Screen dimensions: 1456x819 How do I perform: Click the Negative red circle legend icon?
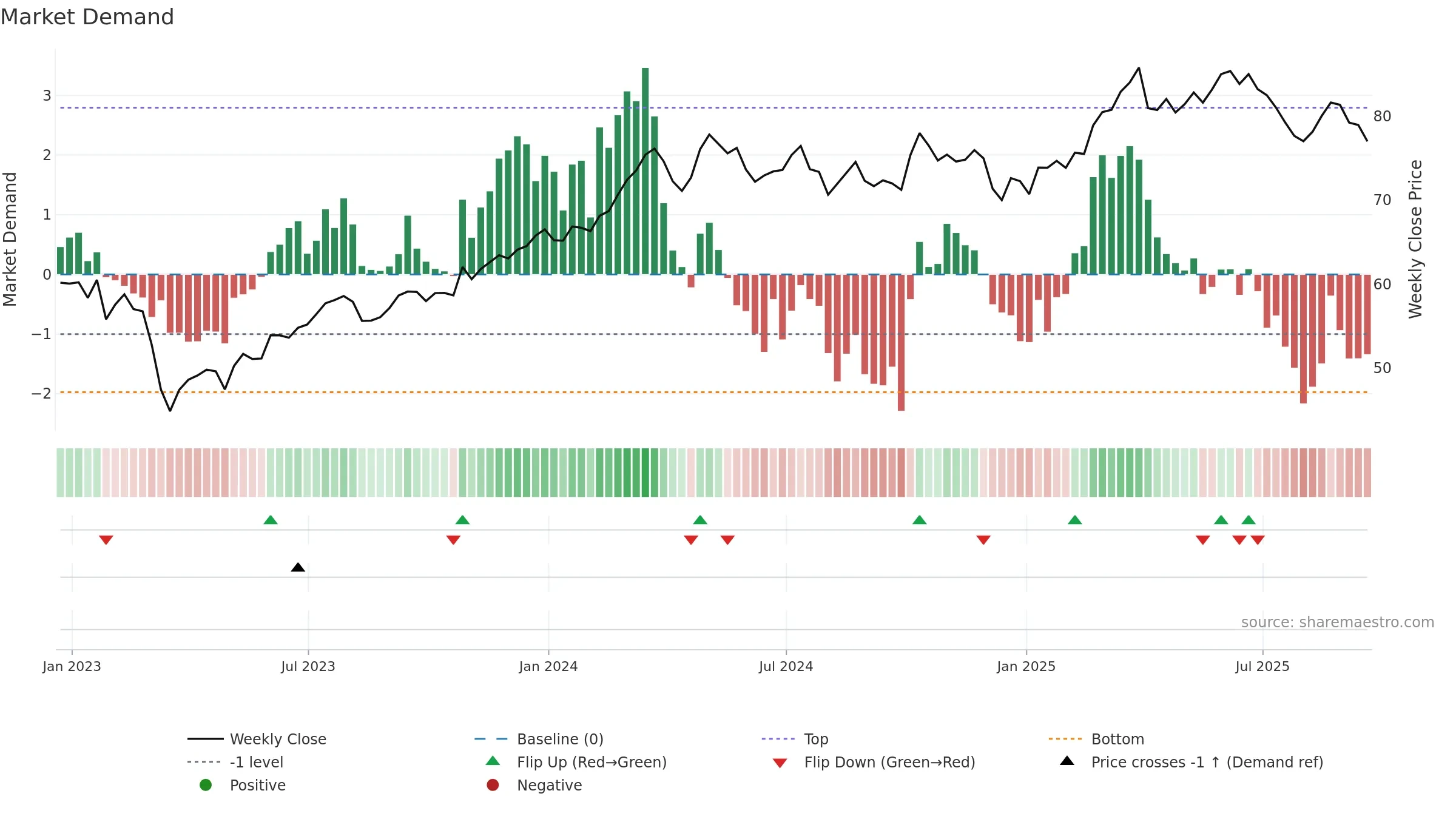coord(493,785)
